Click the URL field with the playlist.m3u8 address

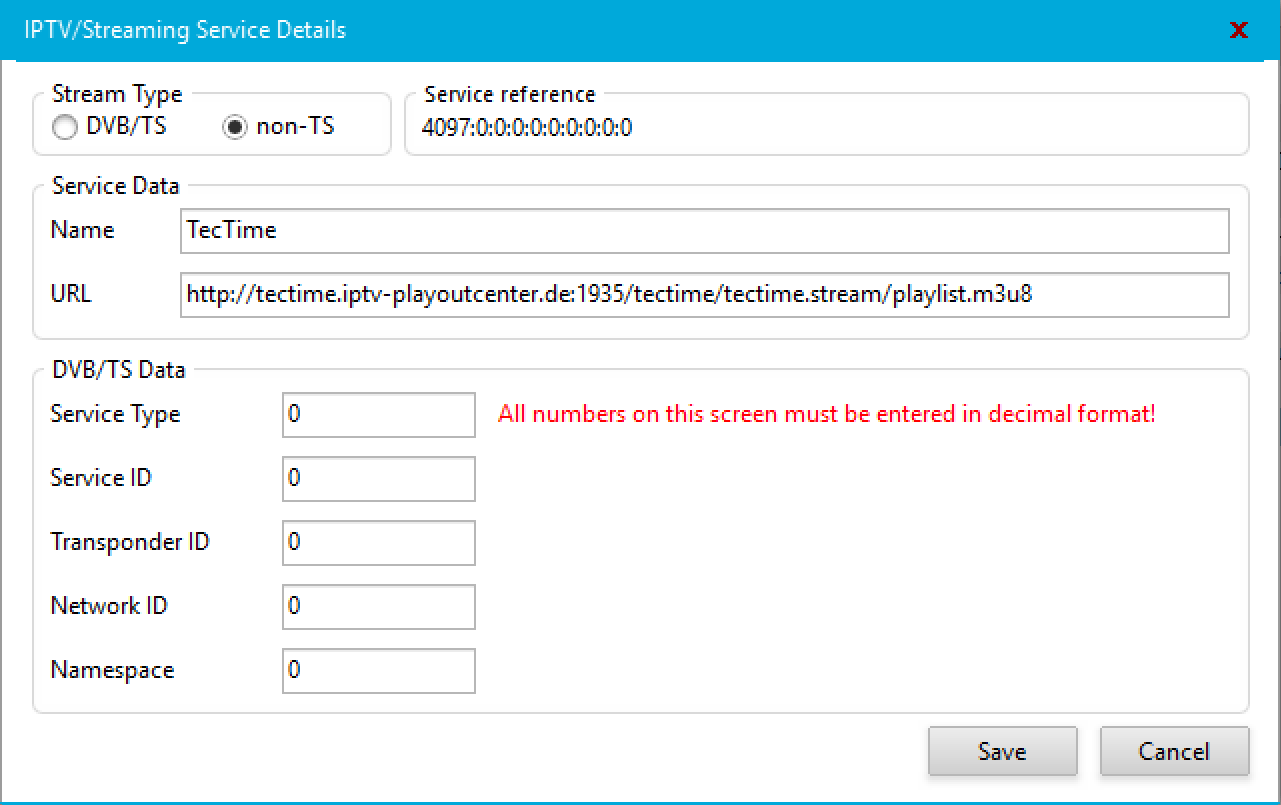click(x=705, y=294)
